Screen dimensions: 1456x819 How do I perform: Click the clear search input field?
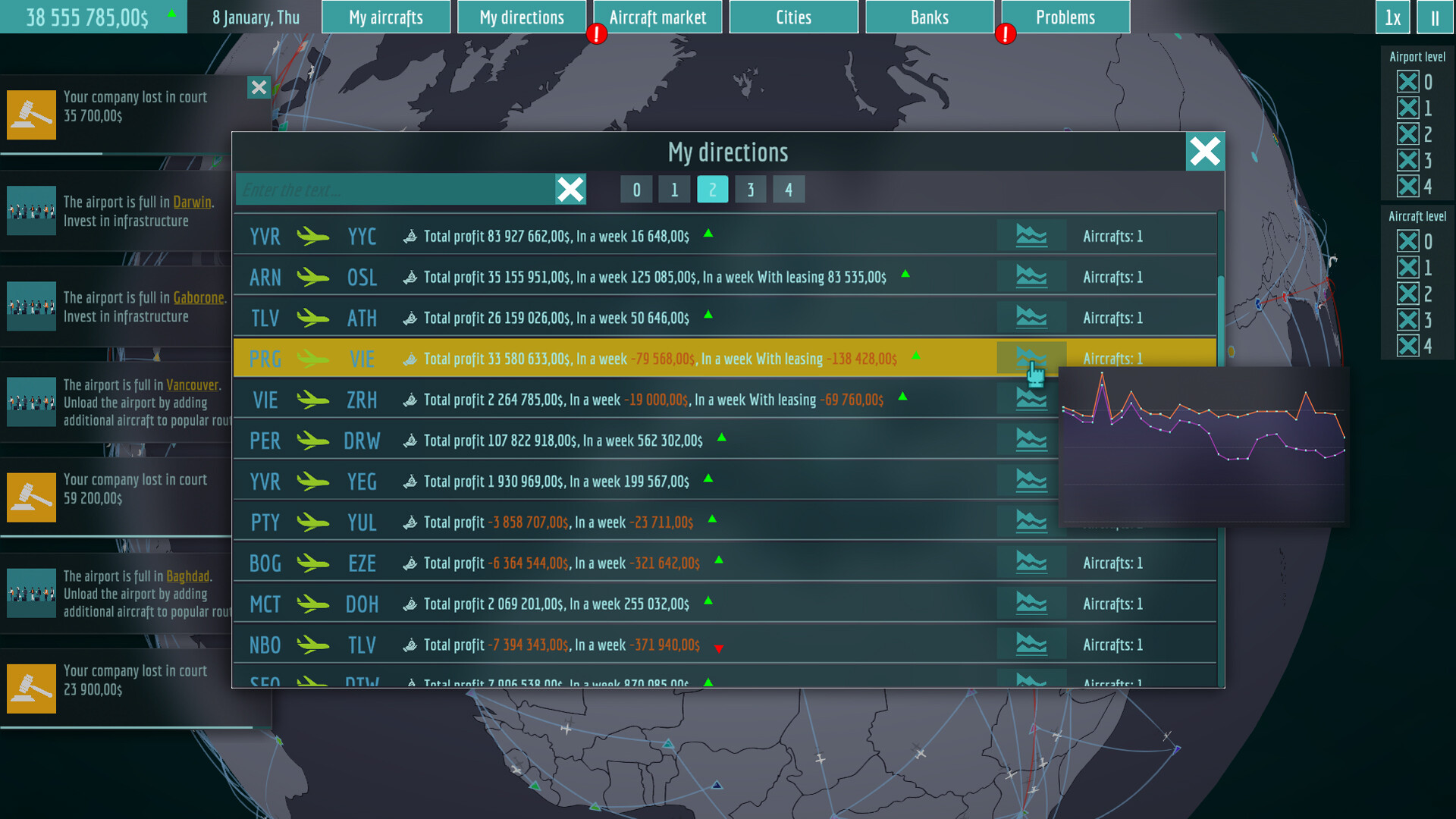[571, 190]
